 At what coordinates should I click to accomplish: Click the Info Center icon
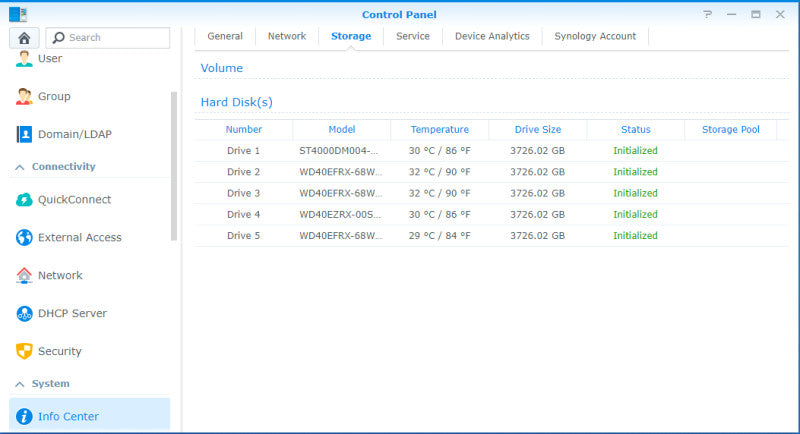tap(24, 416)
